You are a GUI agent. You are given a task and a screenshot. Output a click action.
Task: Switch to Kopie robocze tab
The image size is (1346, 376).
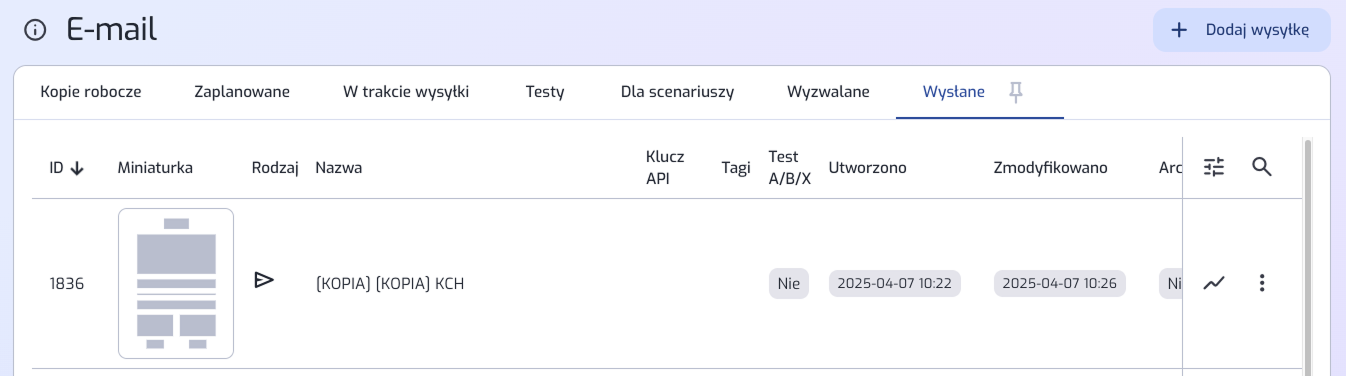pyautogui.click(x=91, y=92)
